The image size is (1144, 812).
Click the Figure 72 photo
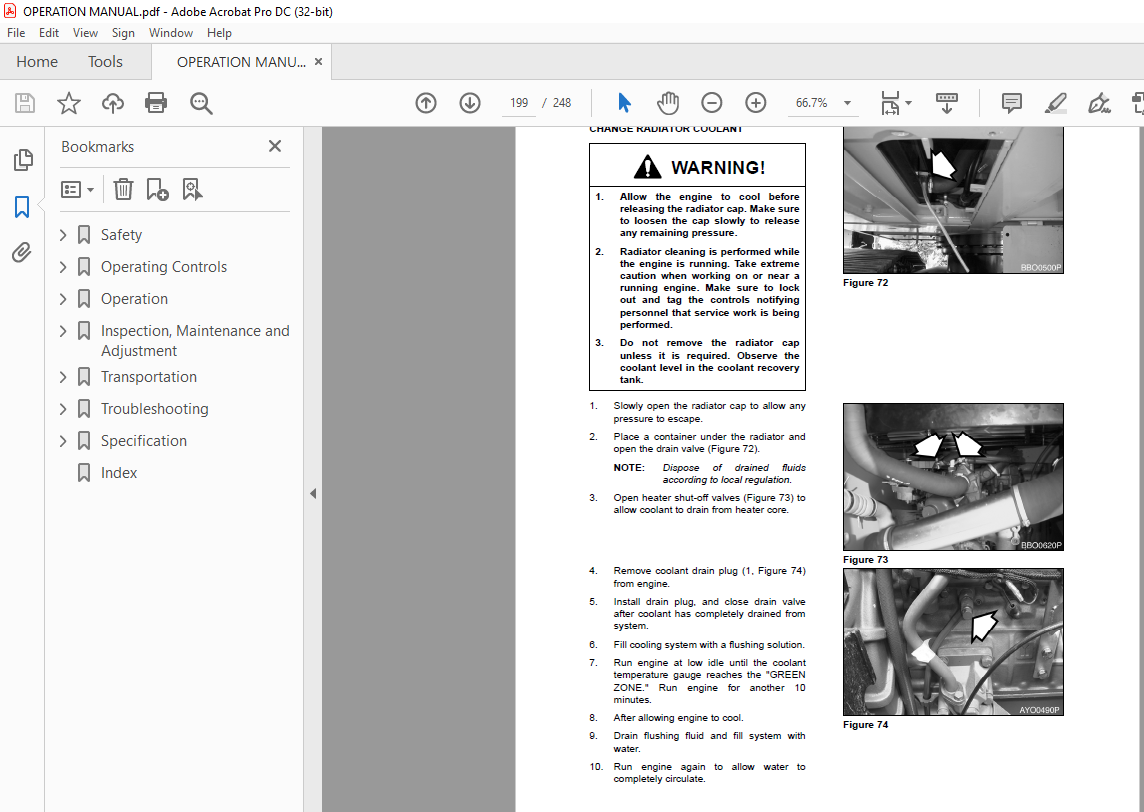pos(953,200)
